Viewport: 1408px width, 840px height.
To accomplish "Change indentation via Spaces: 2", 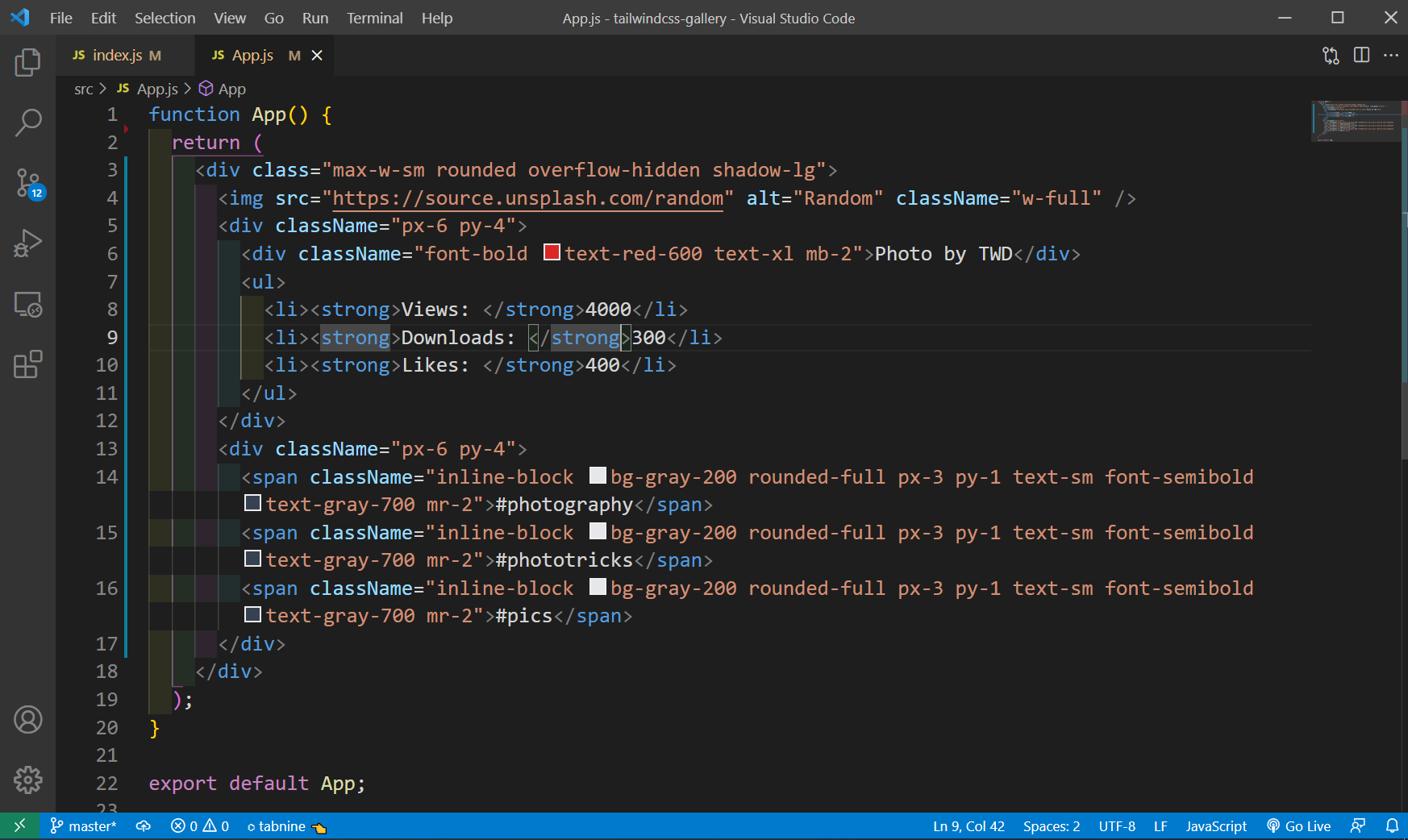I will point(1052,826).
